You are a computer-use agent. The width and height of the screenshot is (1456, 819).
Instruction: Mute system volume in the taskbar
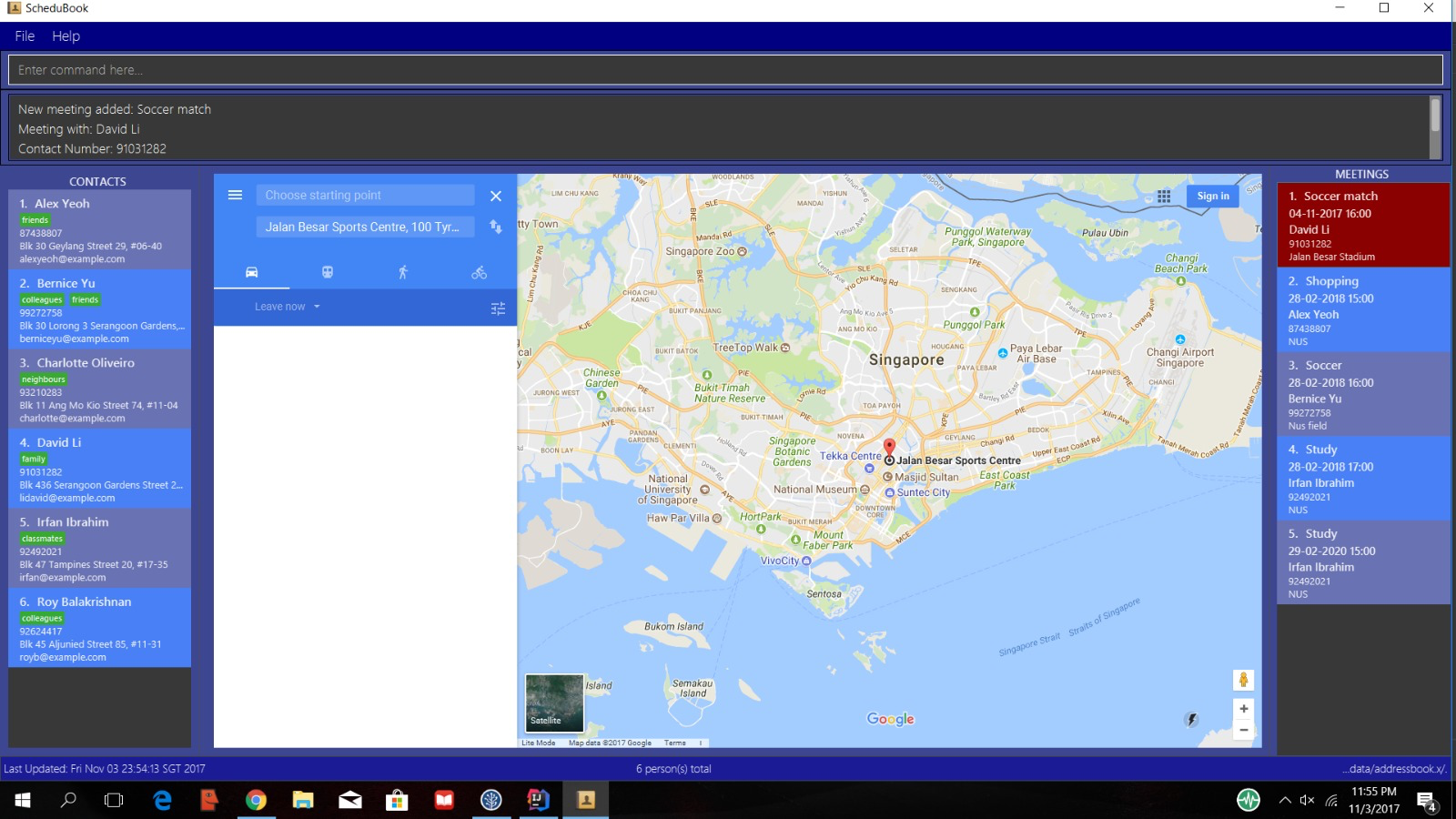[x=1307, y=802]
